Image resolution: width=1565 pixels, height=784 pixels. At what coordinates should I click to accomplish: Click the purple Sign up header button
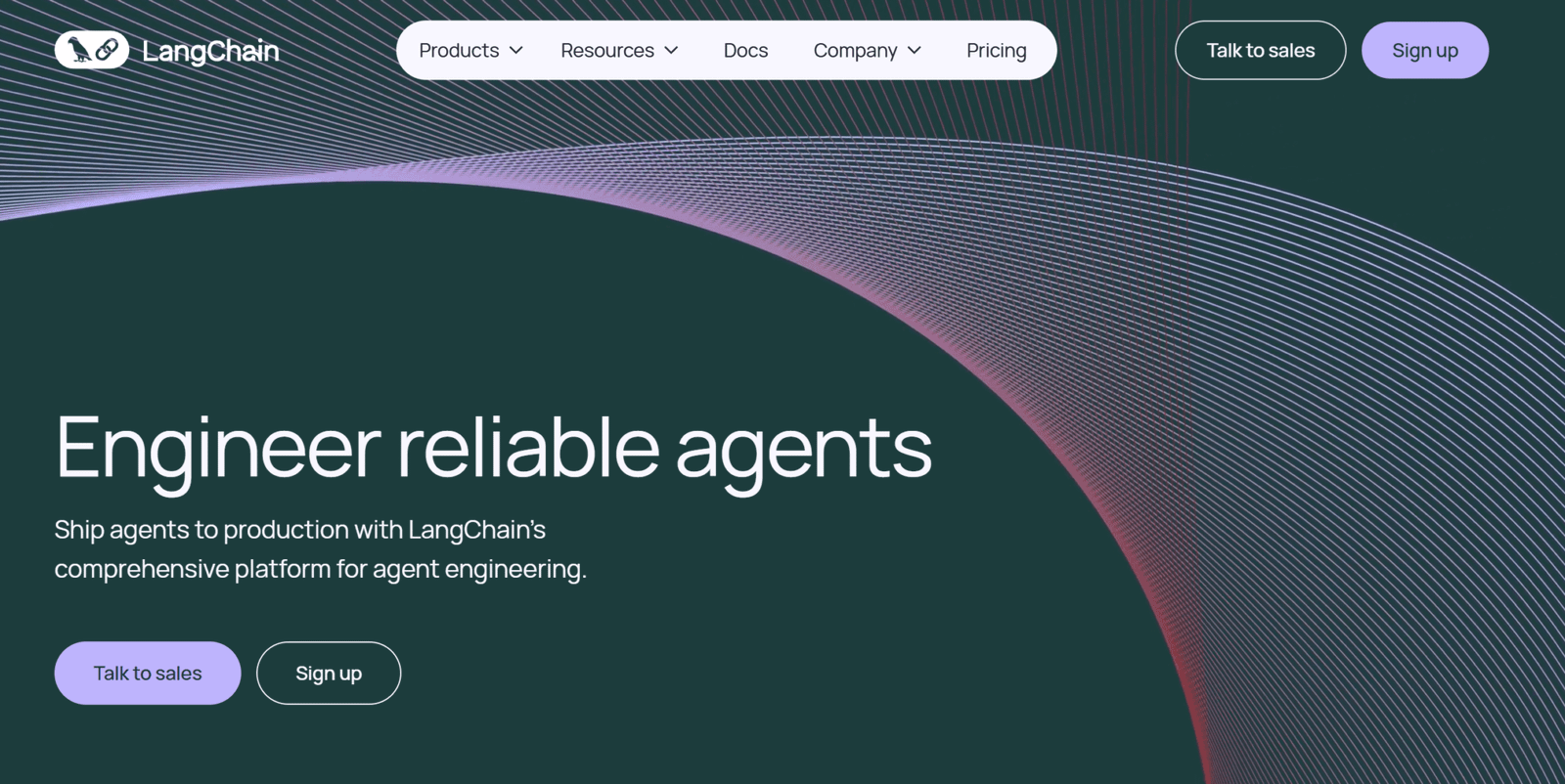coord(1425,50)
